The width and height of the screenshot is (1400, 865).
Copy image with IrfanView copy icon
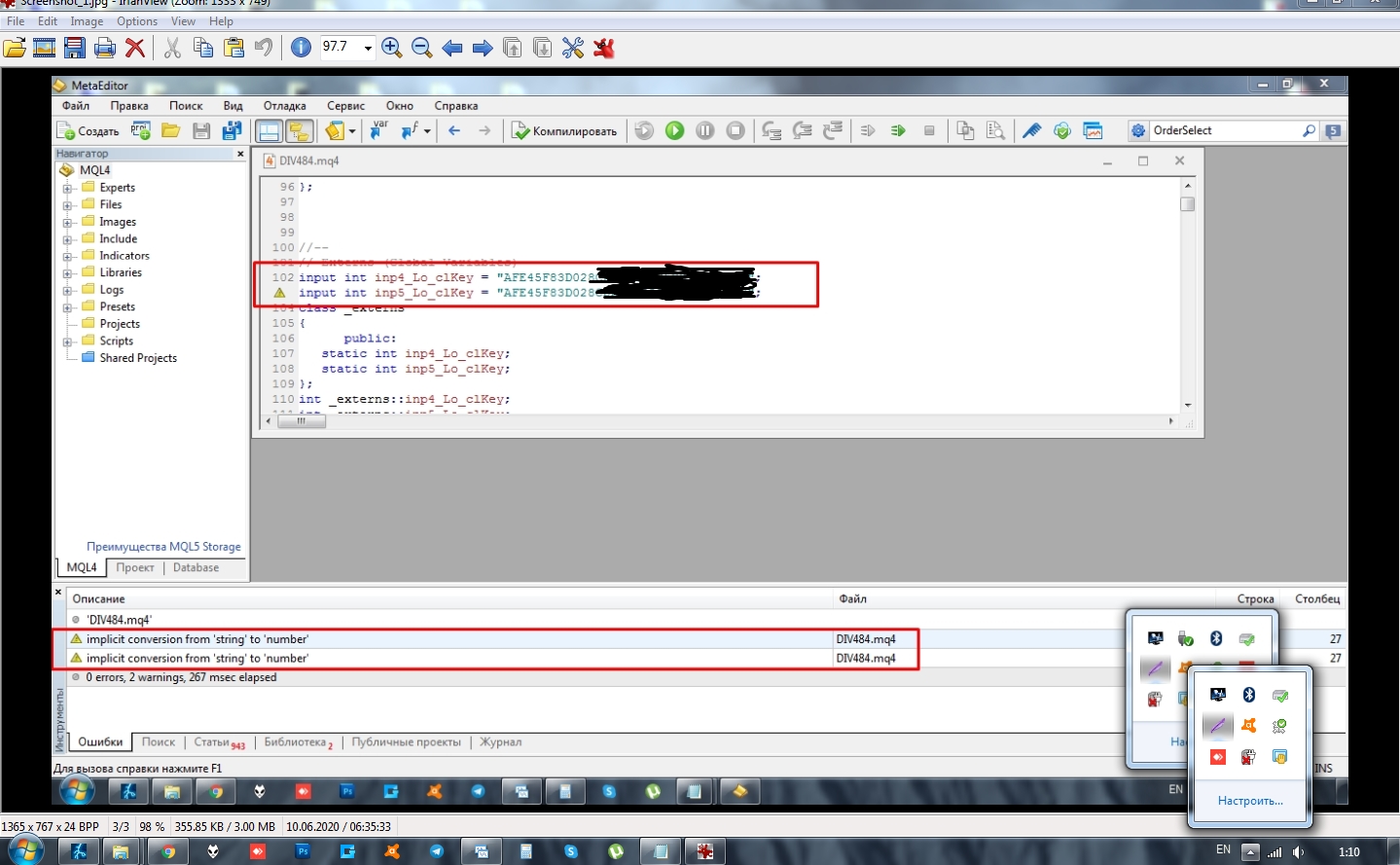[203, 48]
